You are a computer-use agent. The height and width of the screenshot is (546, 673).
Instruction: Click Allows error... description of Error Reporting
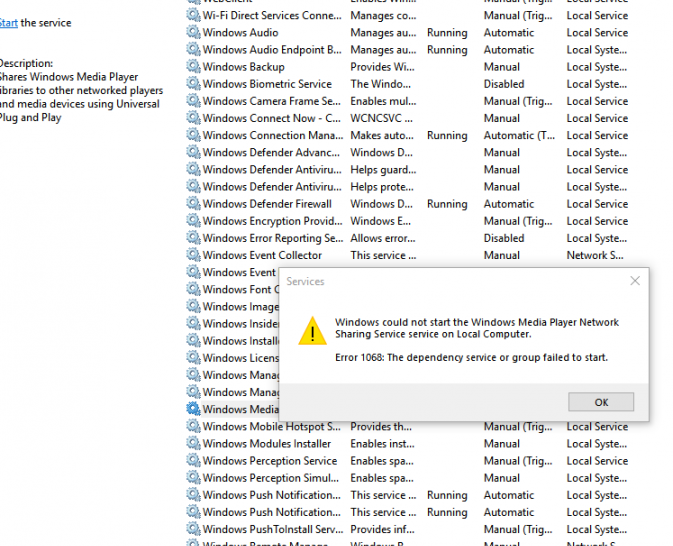point(382,238)
